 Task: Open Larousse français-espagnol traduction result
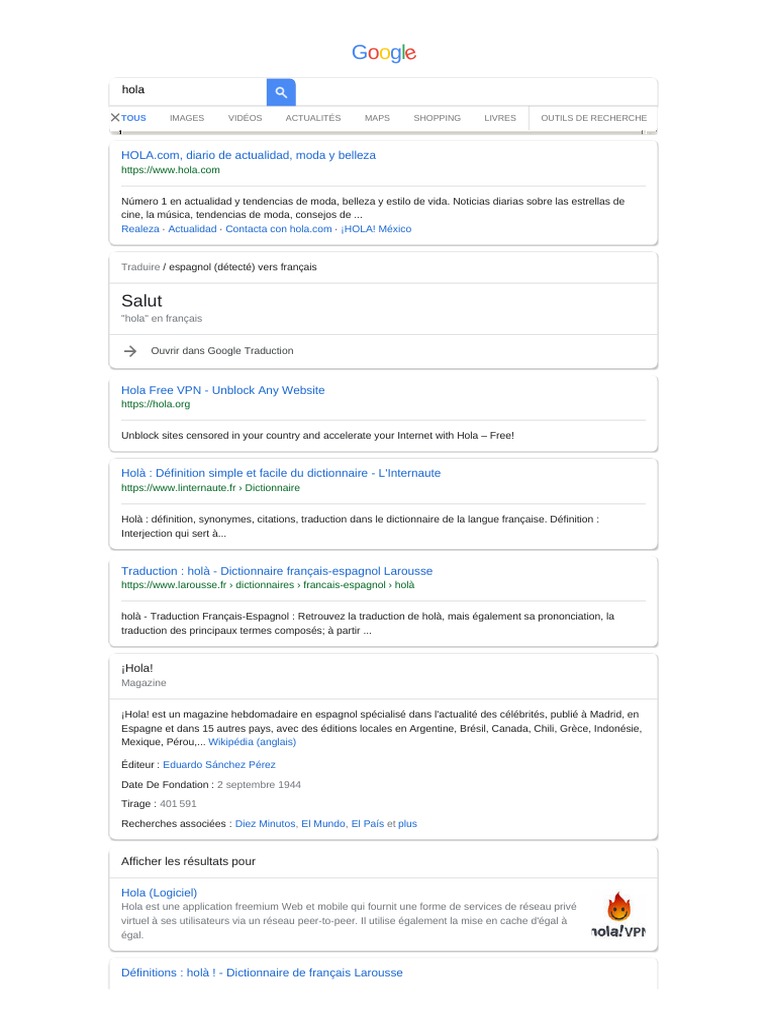(x=277, y=571)
